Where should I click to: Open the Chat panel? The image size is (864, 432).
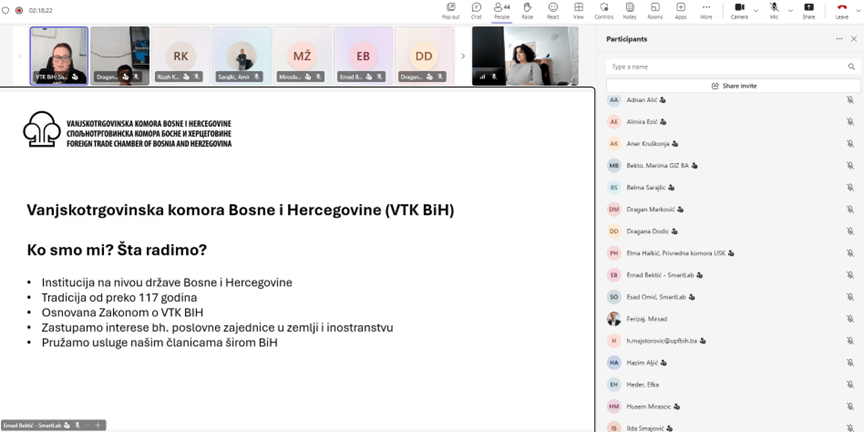click(476, 10)
